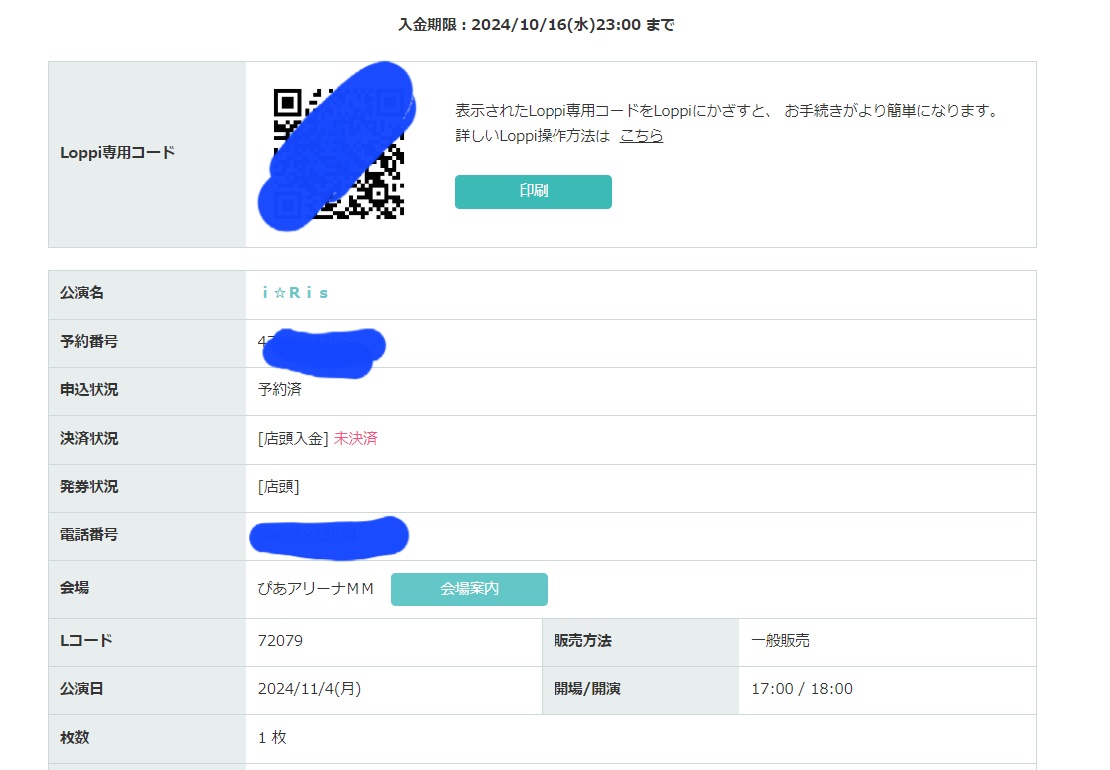Click the 決済状況 row label

pos(88,439)
